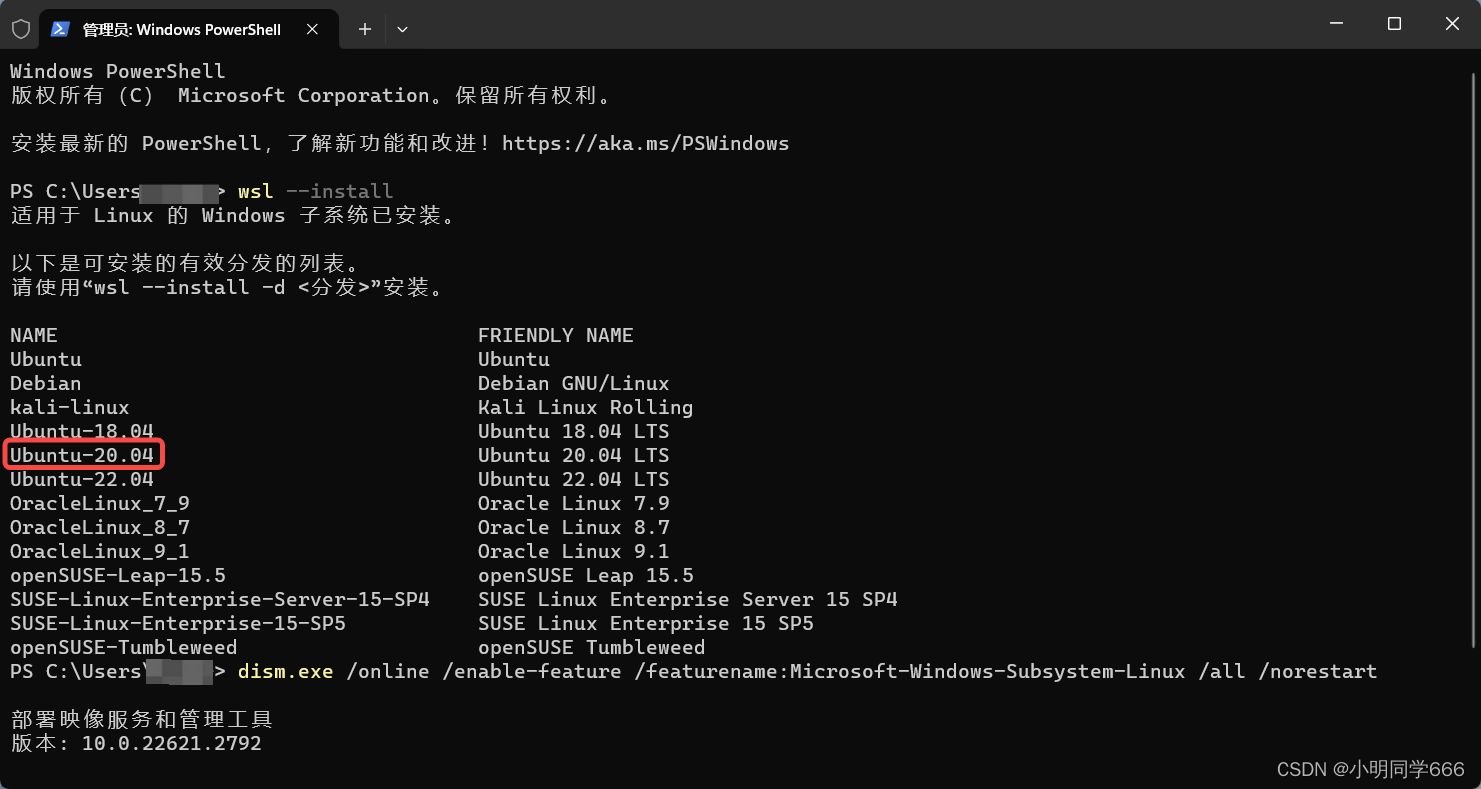Click the dism.exe command text
Screen dimensions: 1481x789
click(285, 671)
